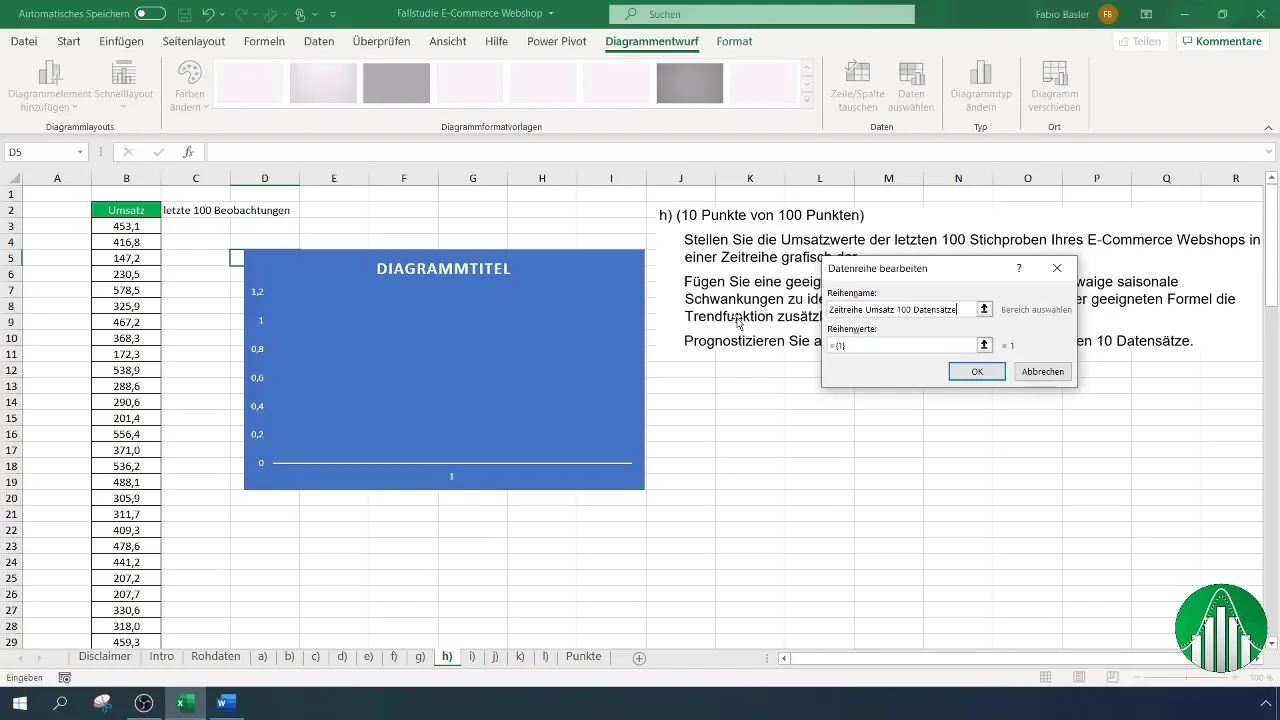Click in the Reihenwerte input field
The height and width of the screenshot is (720, 1280).
coord(901,345)
